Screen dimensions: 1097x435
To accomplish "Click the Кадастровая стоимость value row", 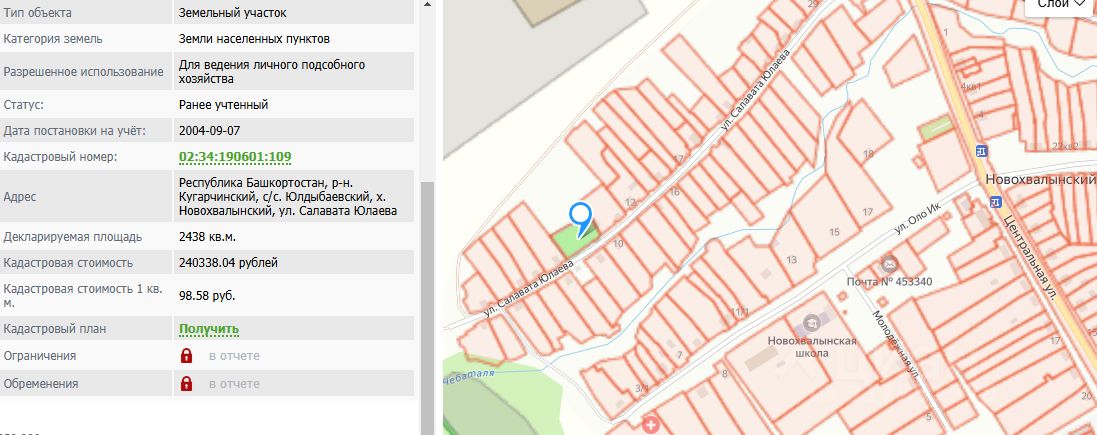I will tap(207, 263).
